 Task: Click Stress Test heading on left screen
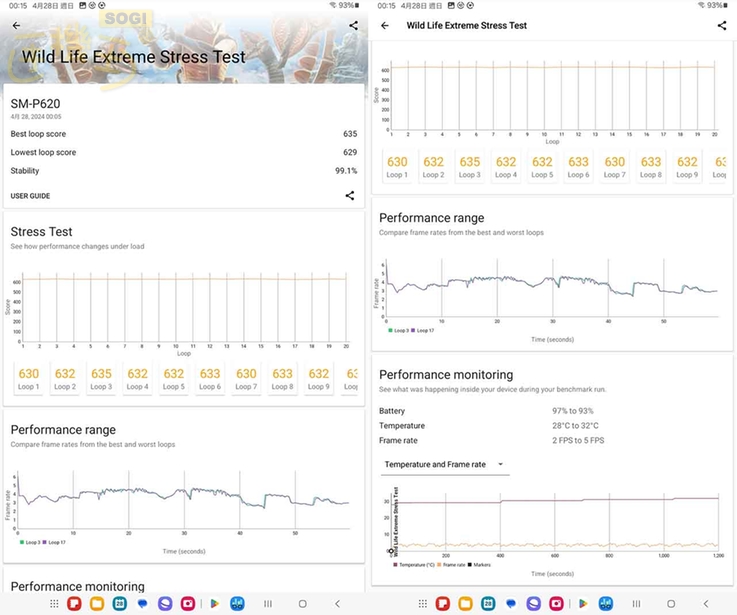point(41,232)
